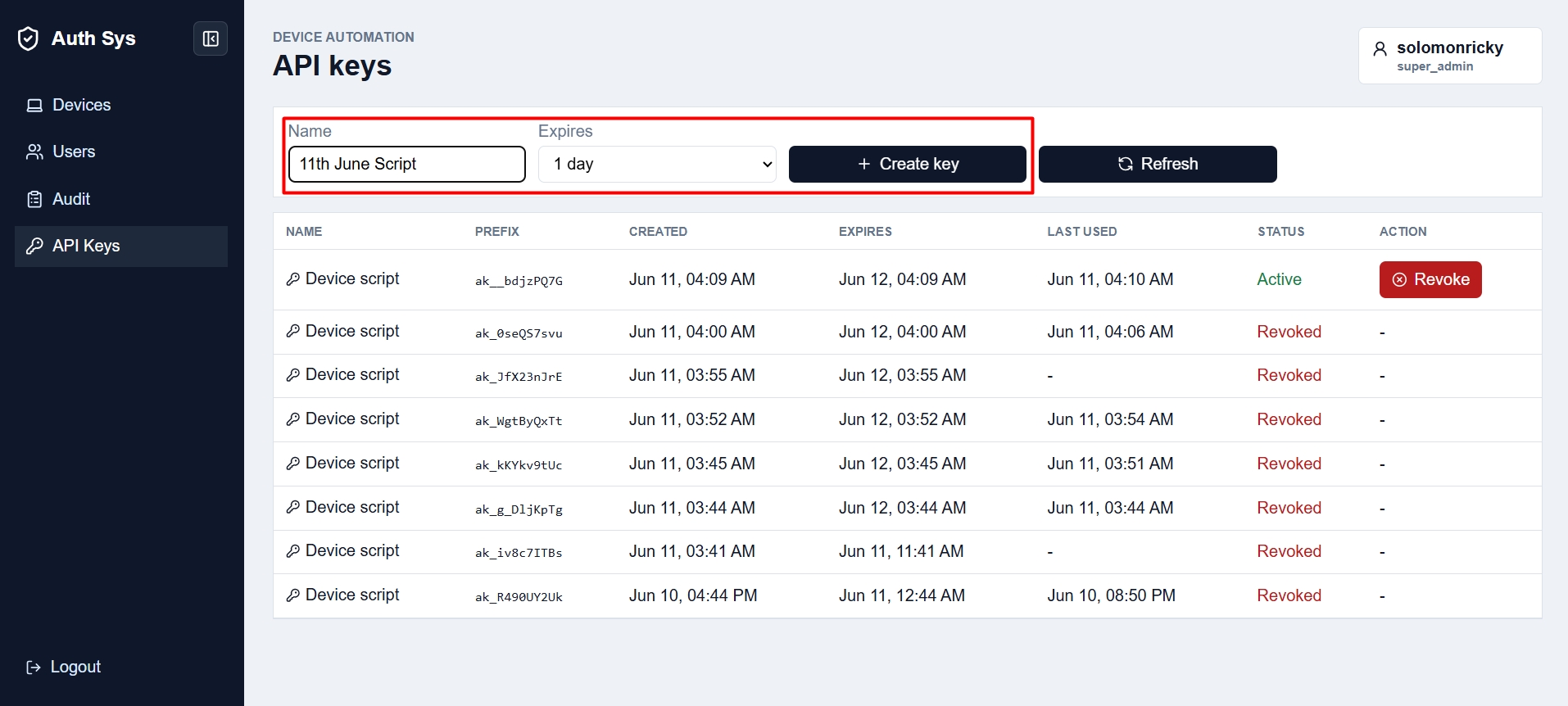Image resolution: width=1568 pixels, height=706 pixels.
Task: Select API Keys in the sidebar
Action: coord(121,246)
